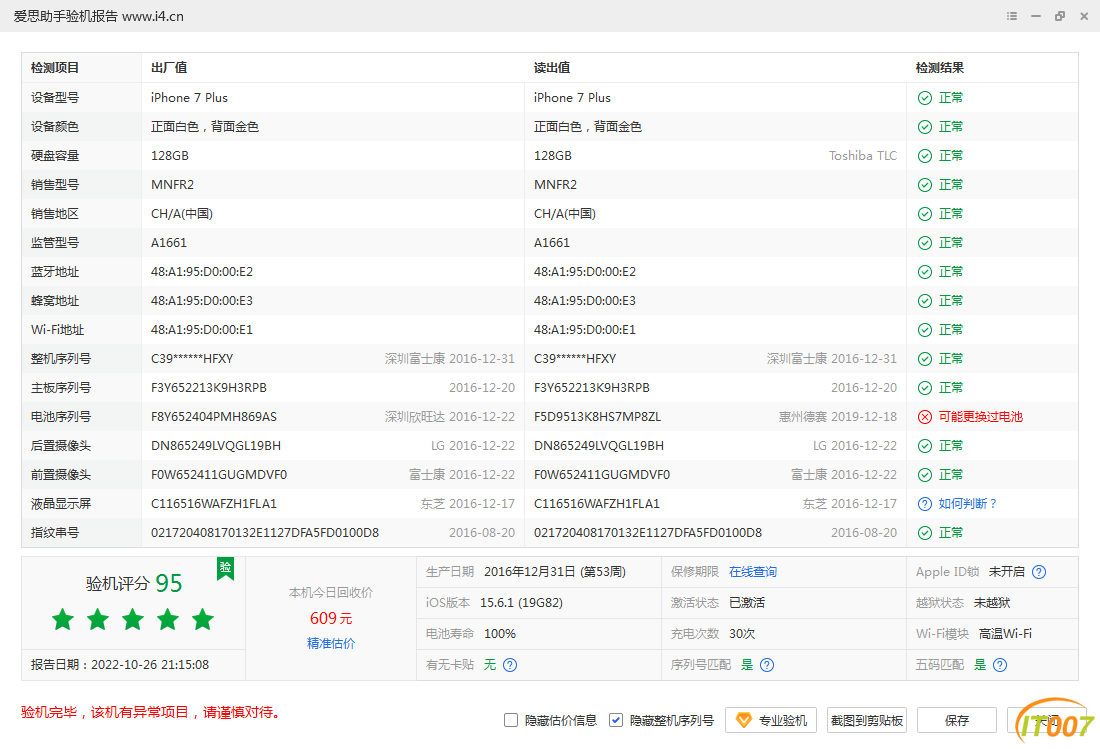Select the 出厂值 column header
This screenshot has height=749, width=1100.
click(x=169, y=68)
